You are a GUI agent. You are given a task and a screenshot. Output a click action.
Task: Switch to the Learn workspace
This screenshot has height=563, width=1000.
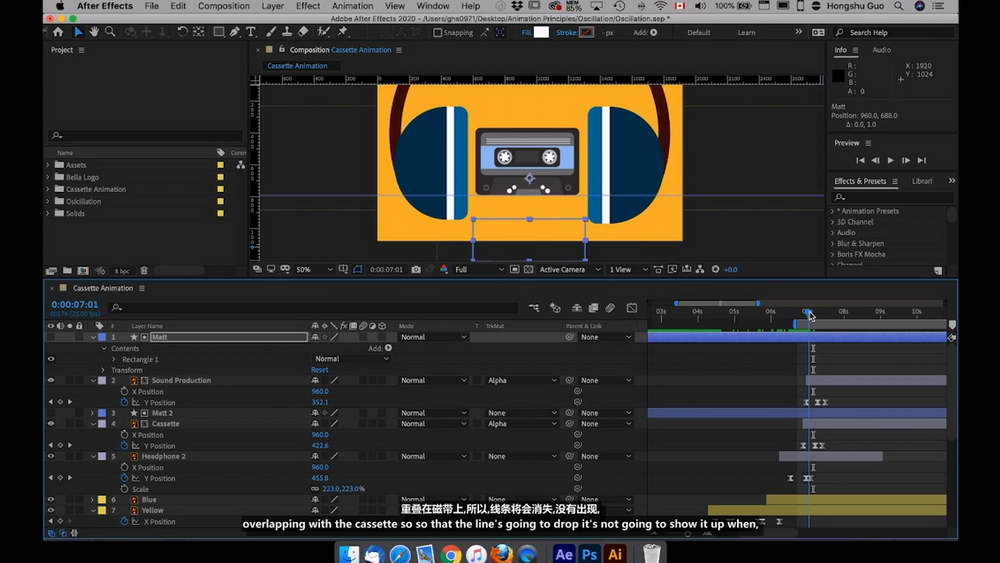tap(746, 33)
